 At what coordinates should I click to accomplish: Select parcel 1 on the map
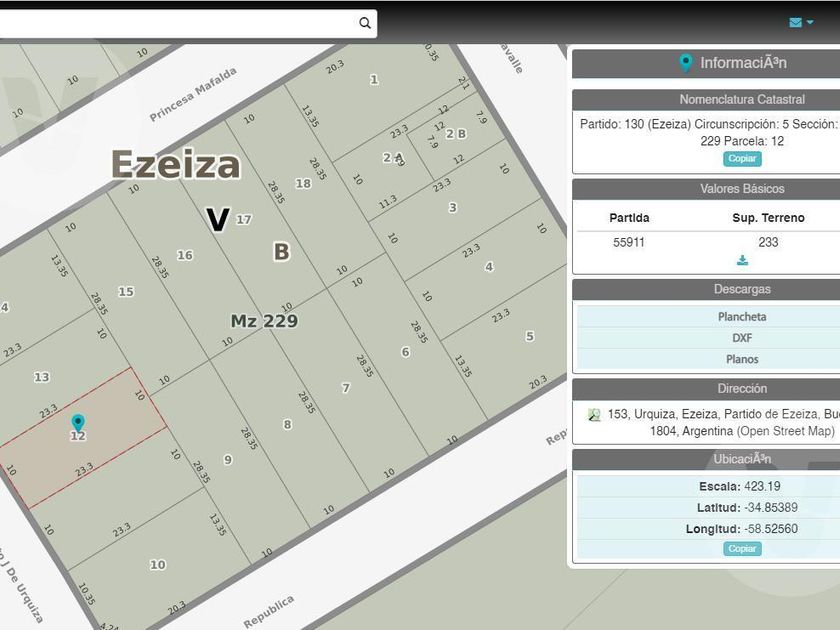coord(374,80)
